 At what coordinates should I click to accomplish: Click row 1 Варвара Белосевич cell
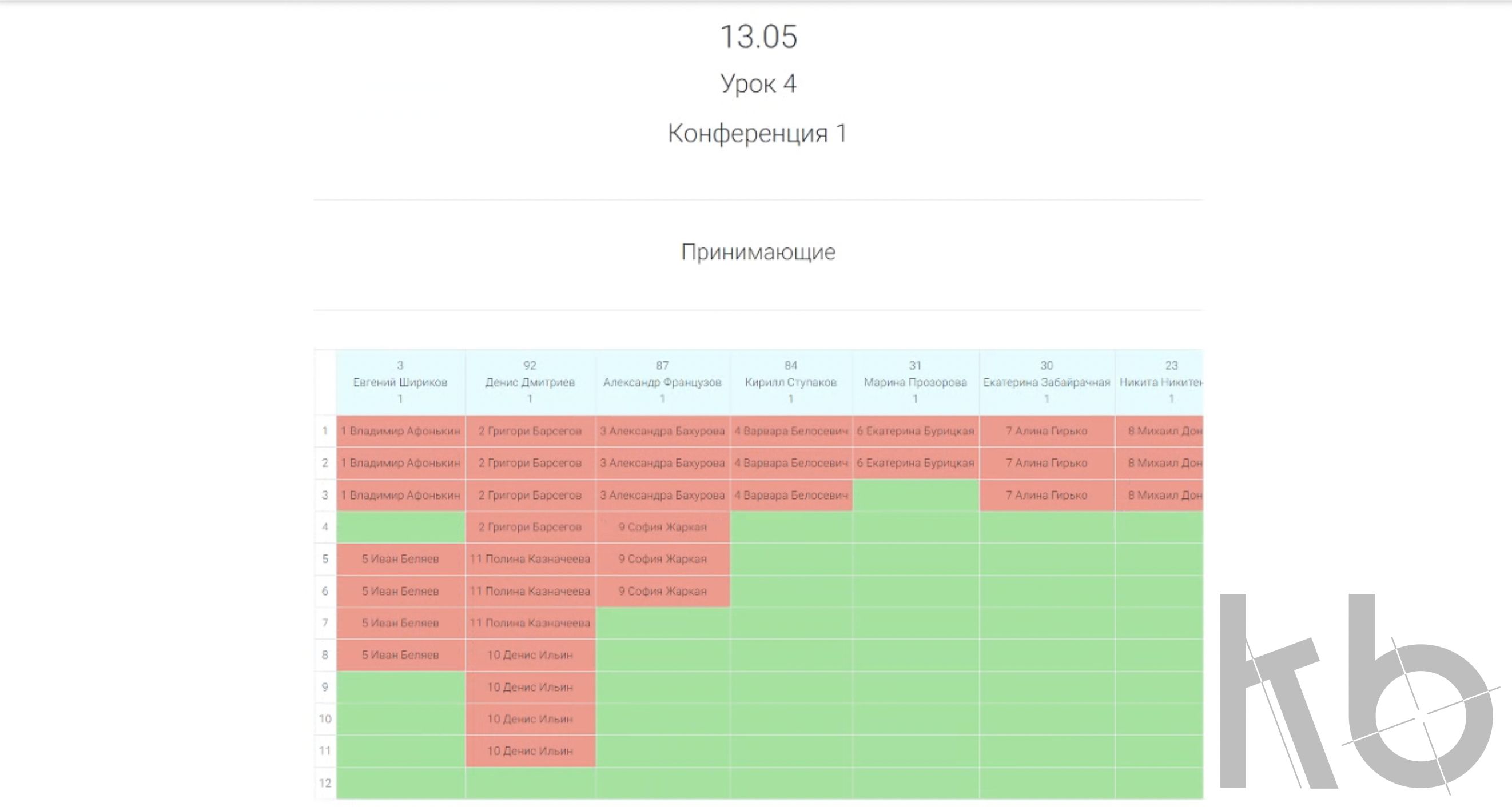click(791, 431)
